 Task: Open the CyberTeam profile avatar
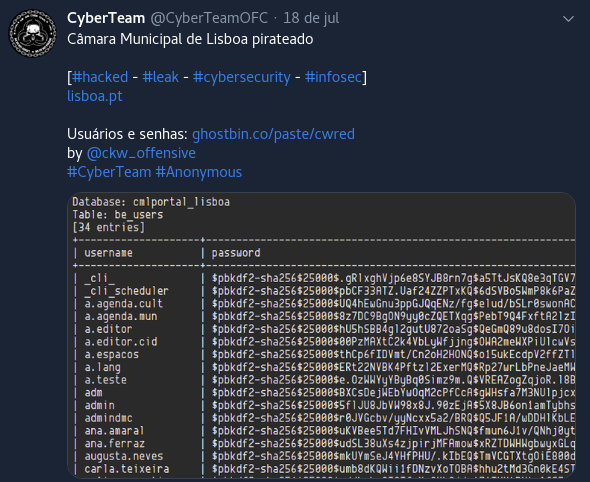tap(33, 33)
